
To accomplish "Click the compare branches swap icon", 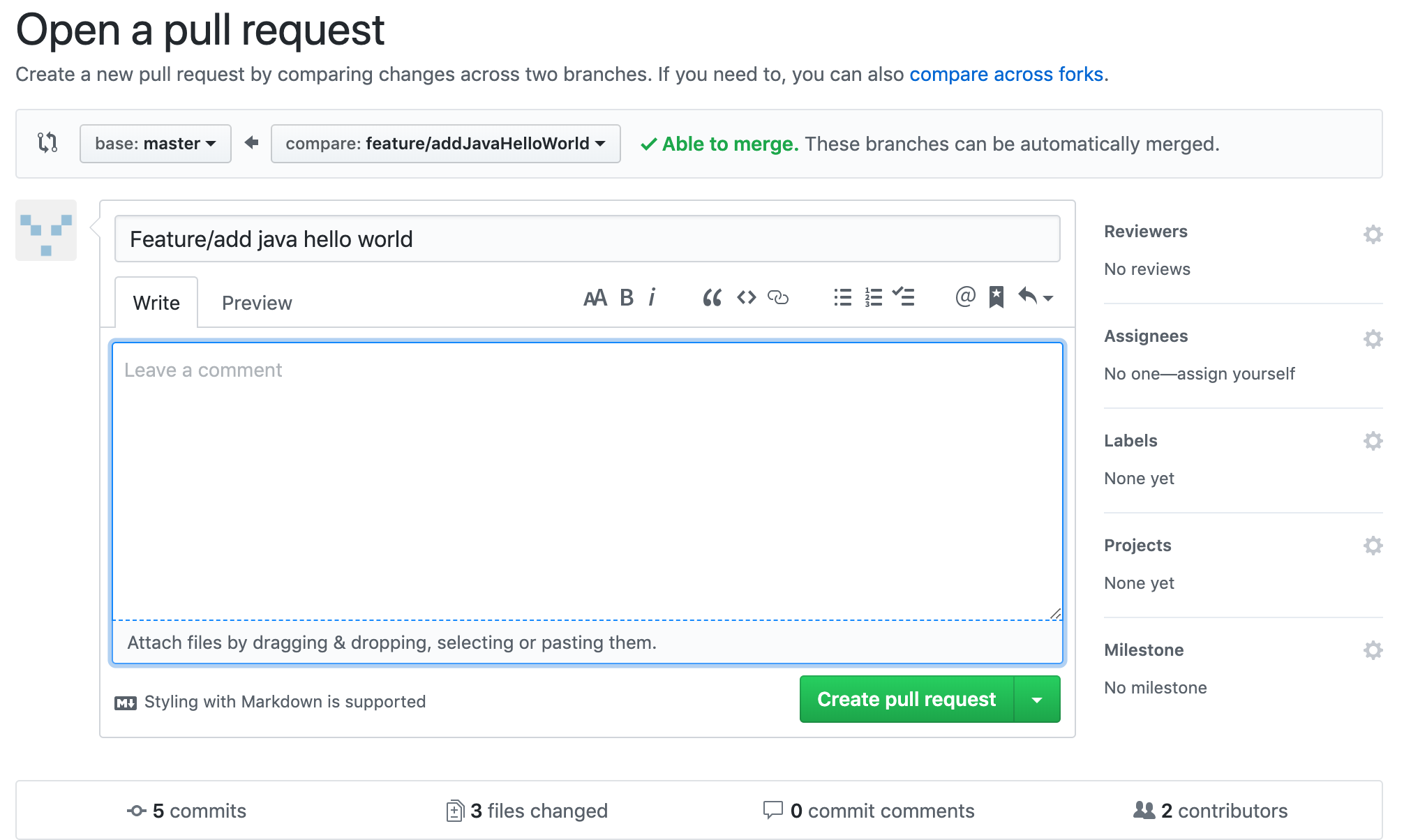I will pos(47,143).
